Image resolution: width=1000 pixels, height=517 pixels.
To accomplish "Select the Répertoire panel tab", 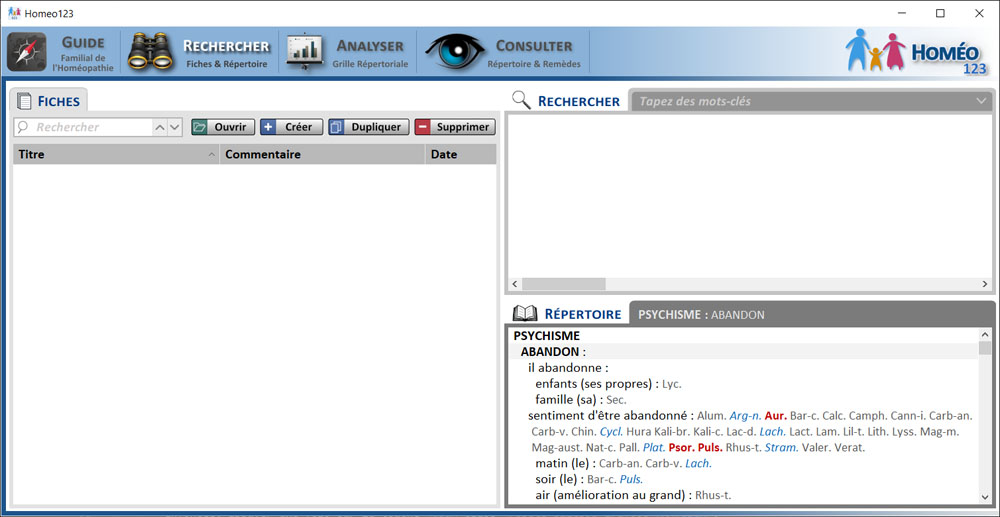I will point(567,314).
